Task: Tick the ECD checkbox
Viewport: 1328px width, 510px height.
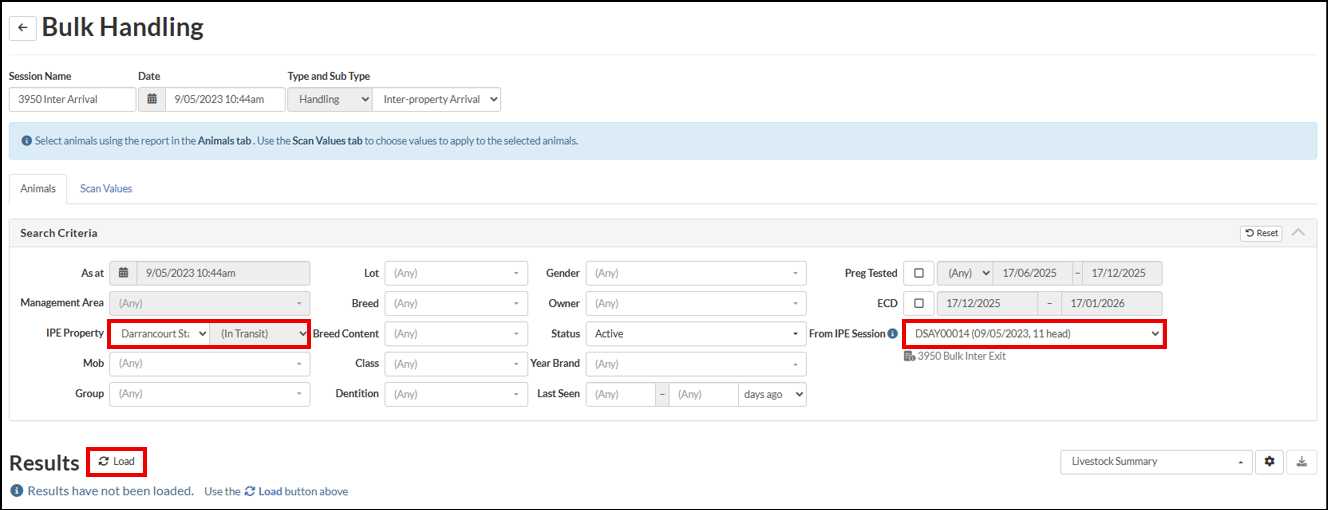Action: click(919, 303)
